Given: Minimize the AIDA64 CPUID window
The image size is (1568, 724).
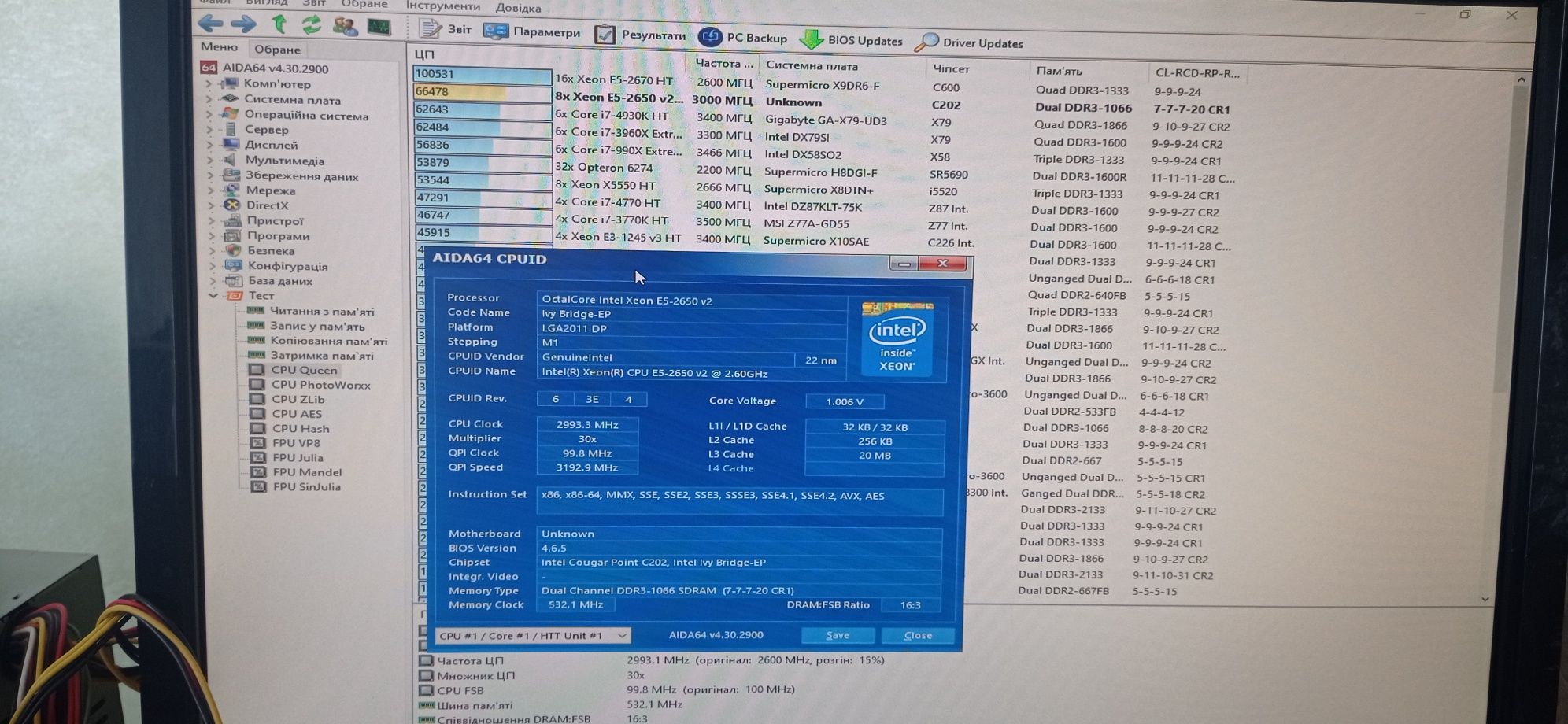Looking at the screenshot, I should click(x=904, y=264).
